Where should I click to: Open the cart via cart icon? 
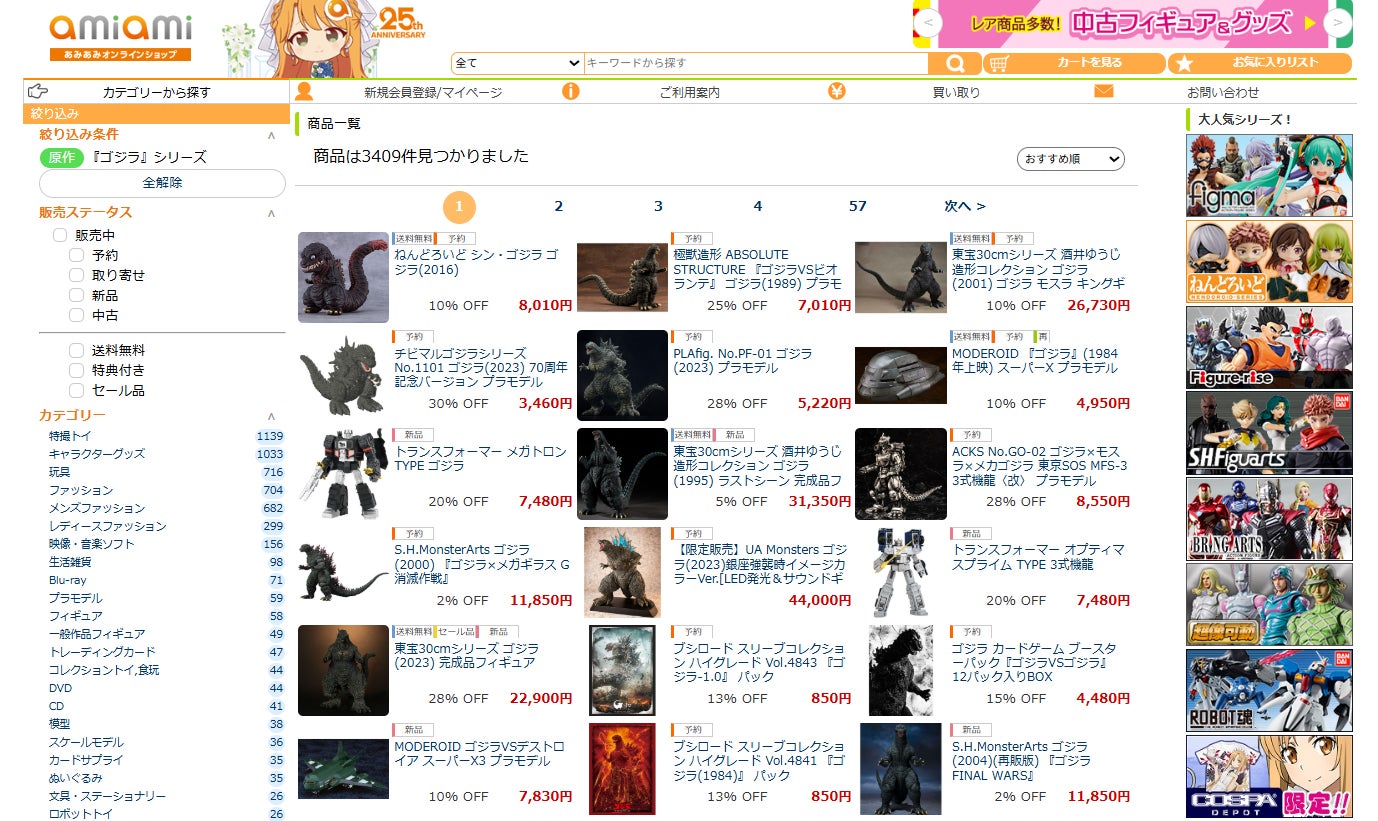pyautogui.click(x=1000, y=63)
